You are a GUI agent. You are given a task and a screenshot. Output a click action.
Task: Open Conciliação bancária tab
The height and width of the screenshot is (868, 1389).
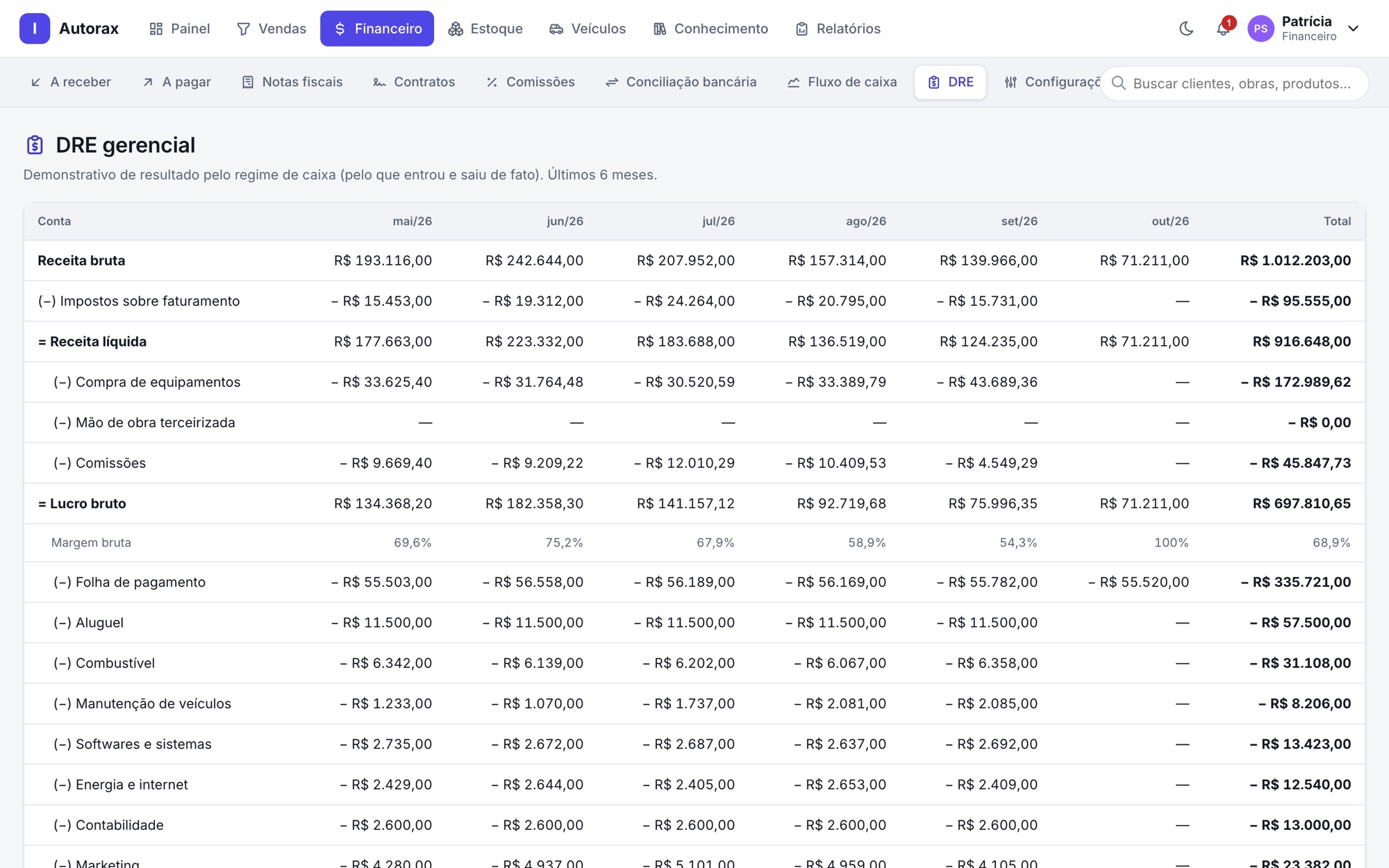tap(681, 82)
